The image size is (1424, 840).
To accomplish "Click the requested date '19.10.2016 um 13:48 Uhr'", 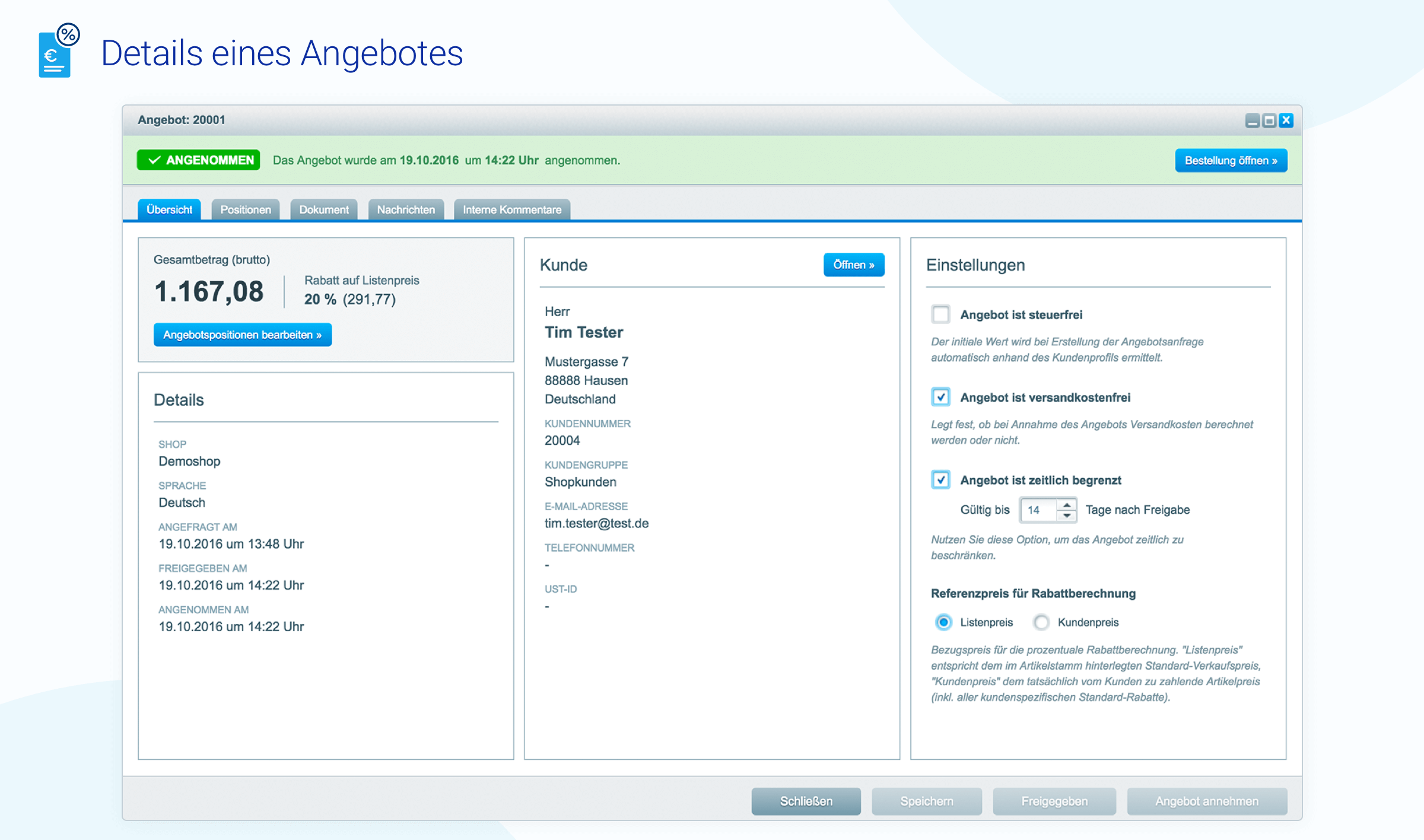I will click(231, 544).
